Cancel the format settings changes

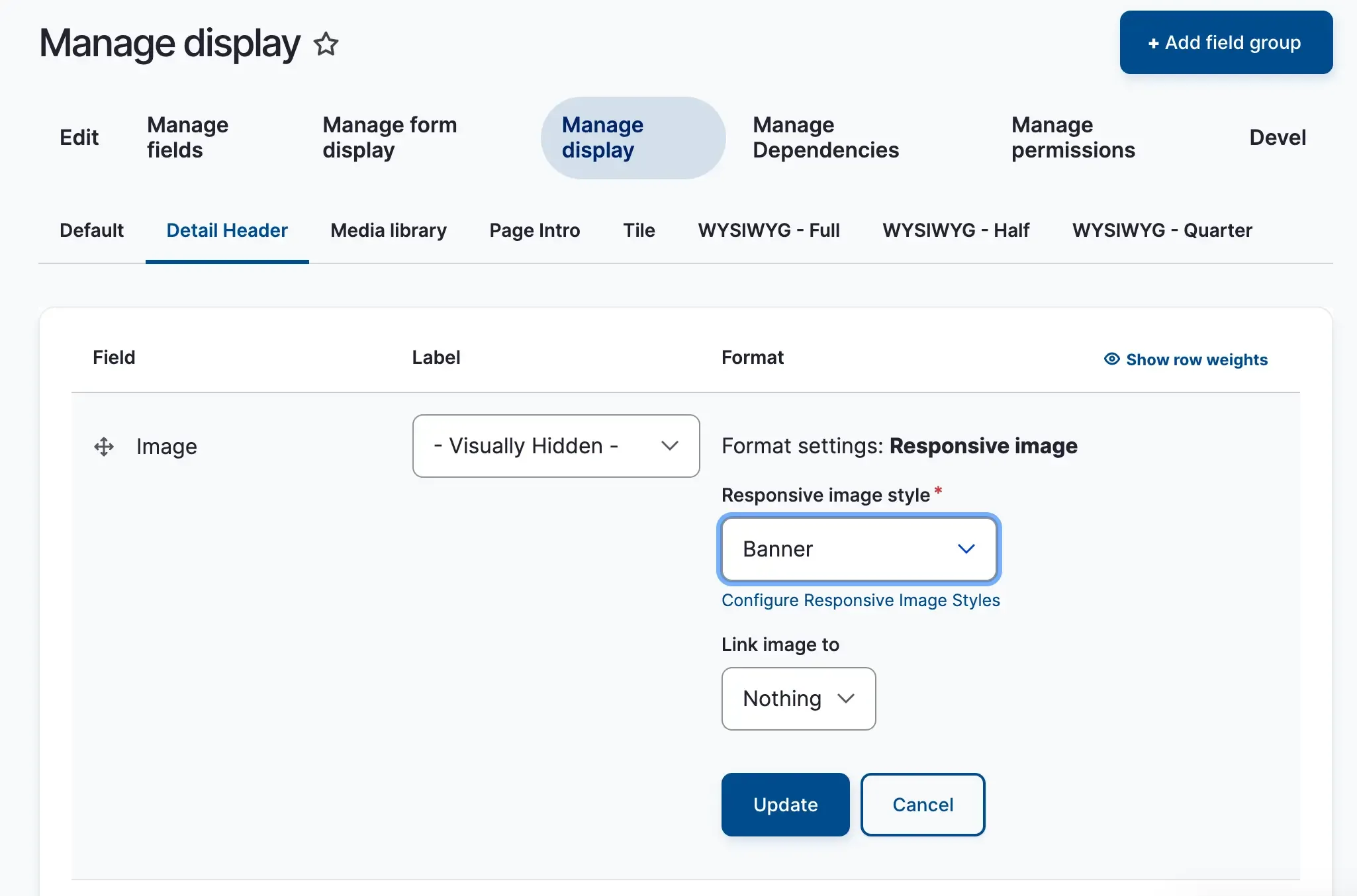click(923, 805)
